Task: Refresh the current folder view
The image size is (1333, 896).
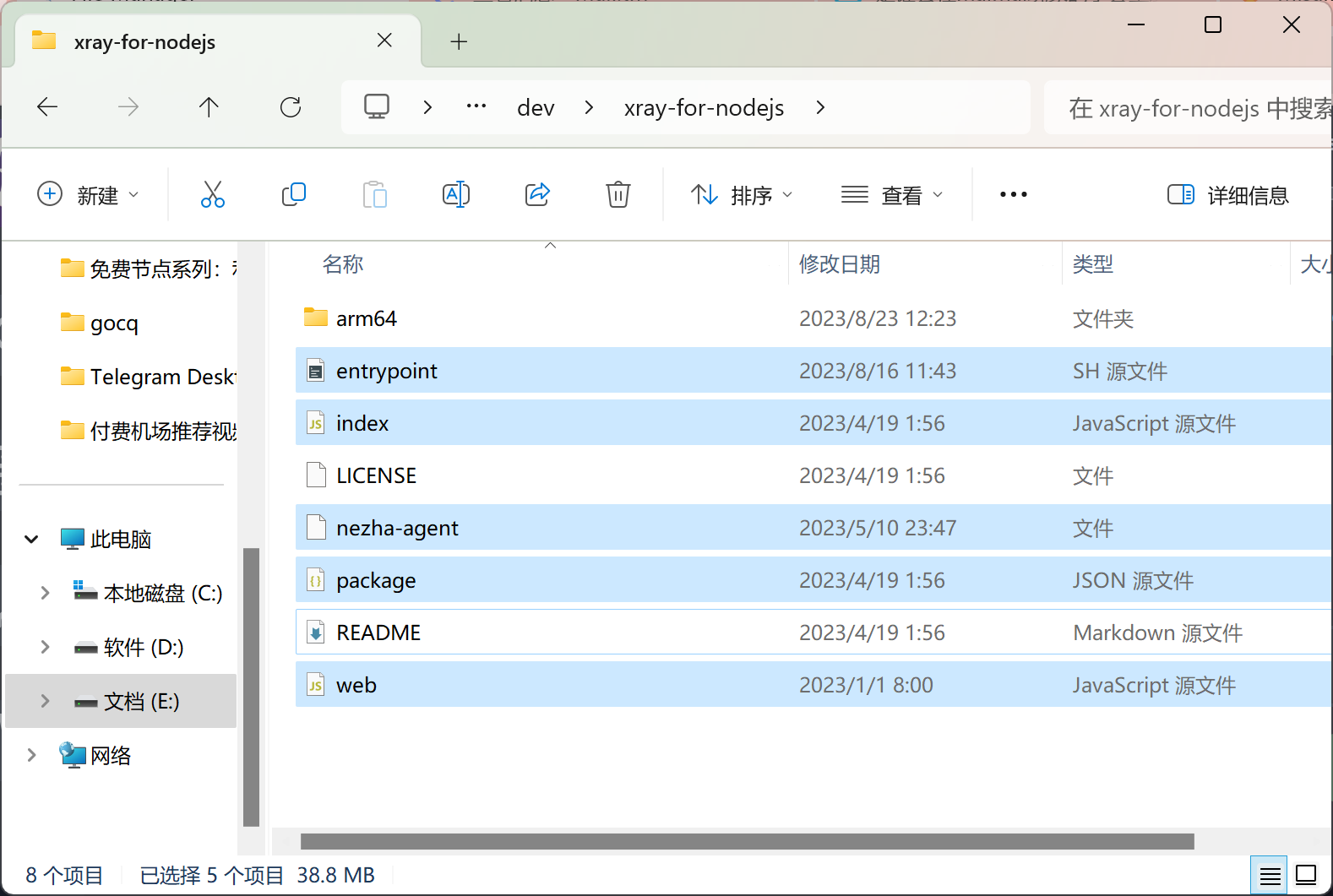Action: point(291,107)
